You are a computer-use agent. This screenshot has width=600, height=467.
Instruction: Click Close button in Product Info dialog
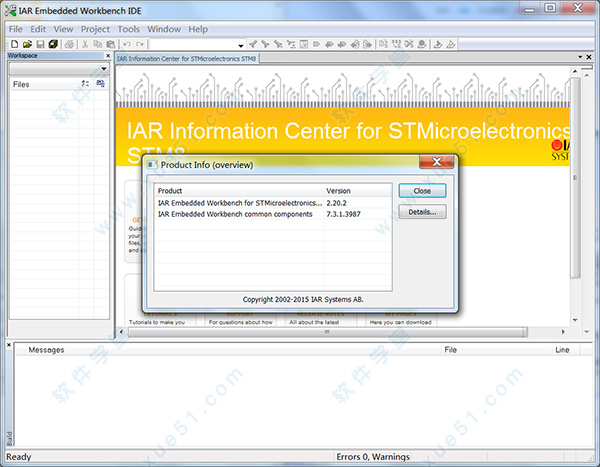[422, 191]
